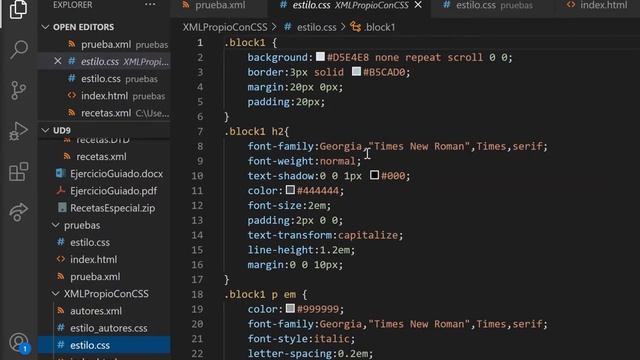Viewport: 640px width, 360px height.
Task: Click the font-size:2em code line
Action: (x=289, y=205)
